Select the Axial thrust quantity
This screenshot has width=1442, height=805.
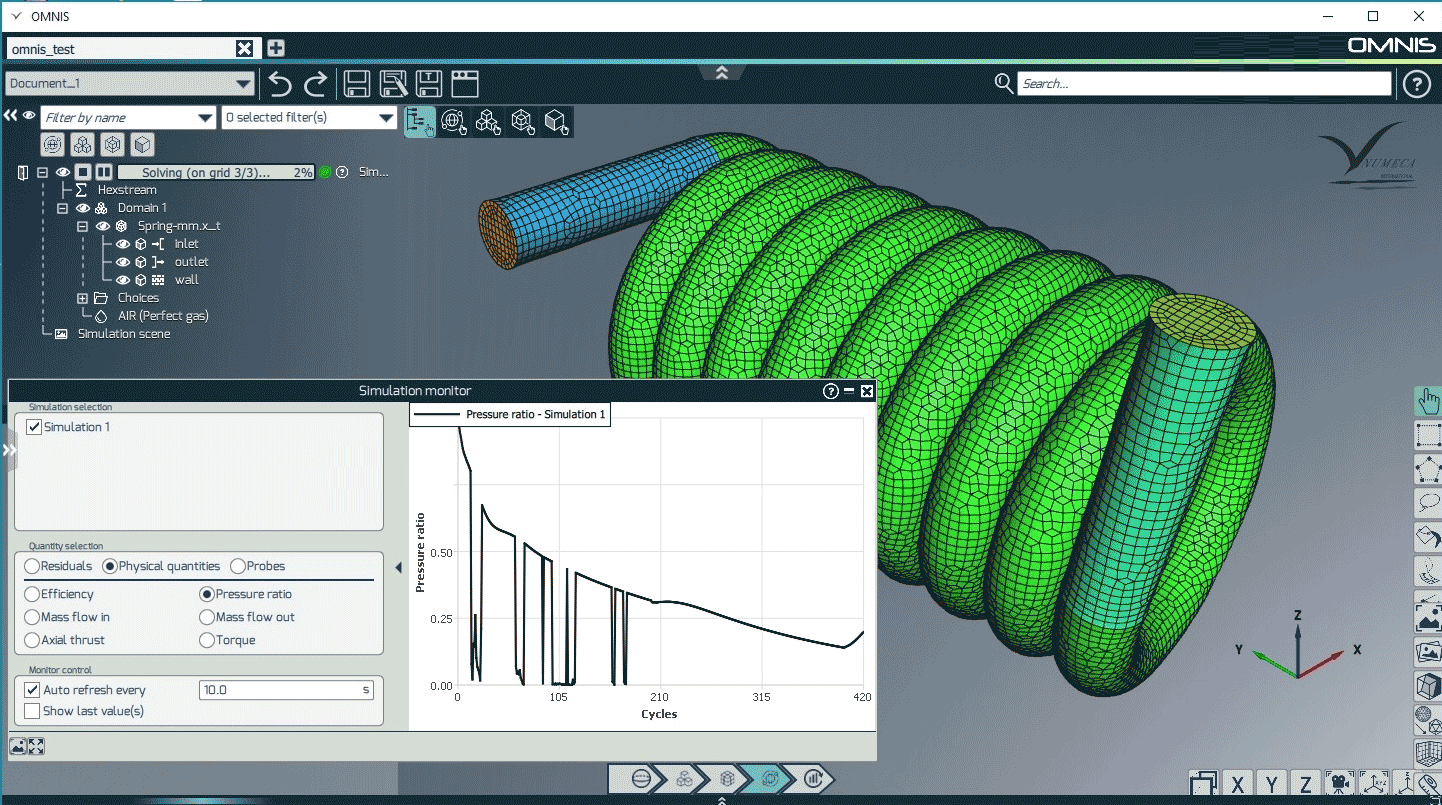pos(32,640)
